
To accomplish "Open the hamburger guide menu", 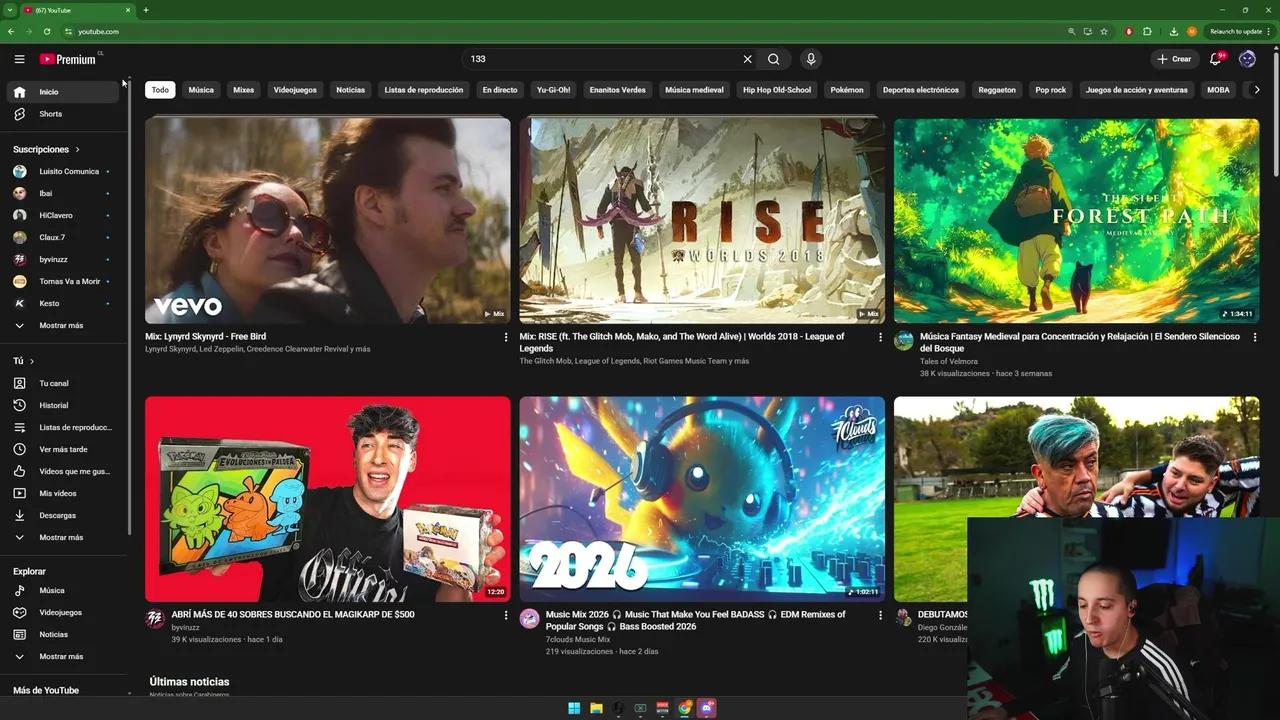I will [x=19, y=59].
